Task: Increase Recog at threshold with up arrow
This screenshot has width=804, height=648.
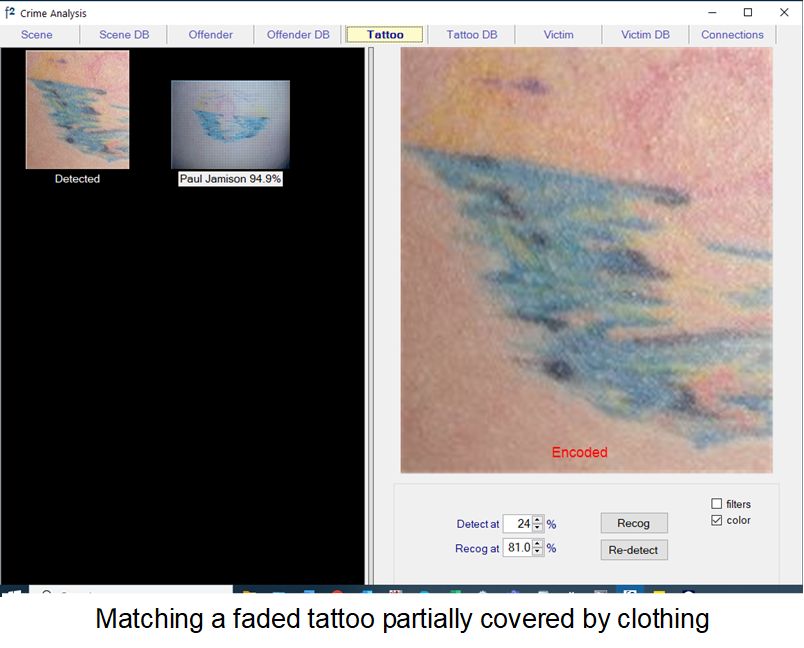Action: point(537,544)
